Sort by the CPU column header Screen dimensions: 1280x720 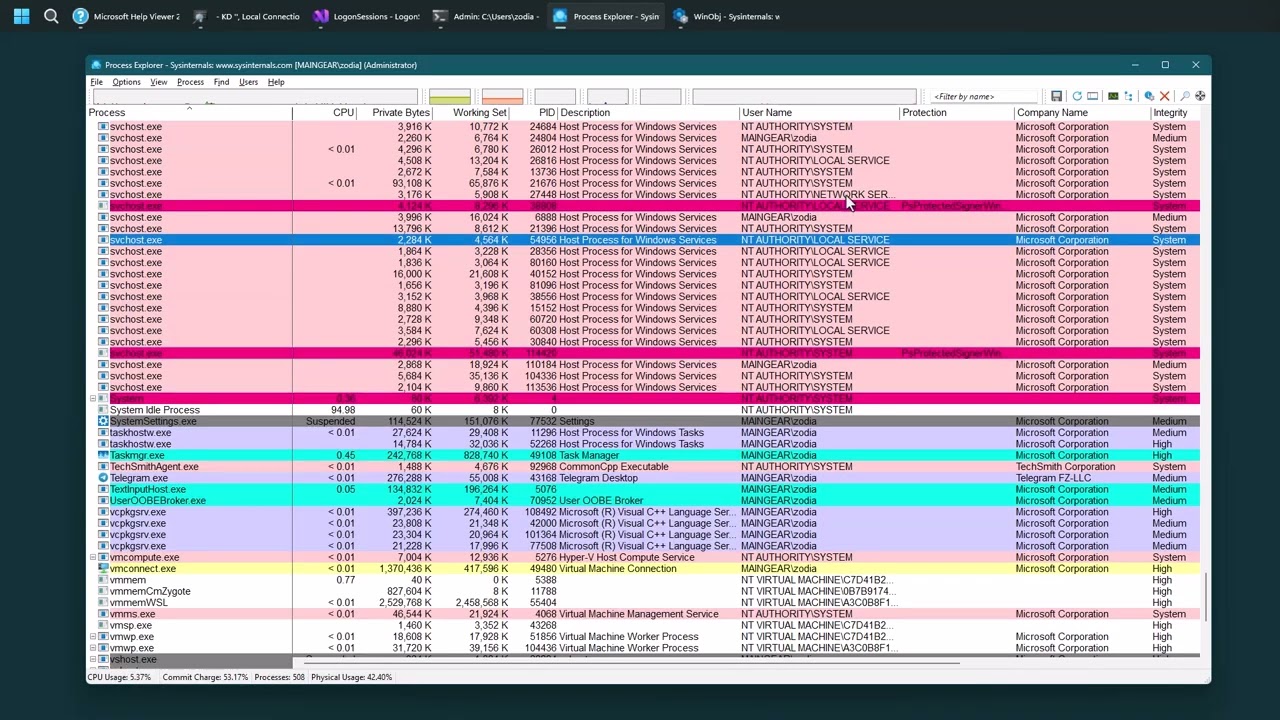click(x=325, y=113)
